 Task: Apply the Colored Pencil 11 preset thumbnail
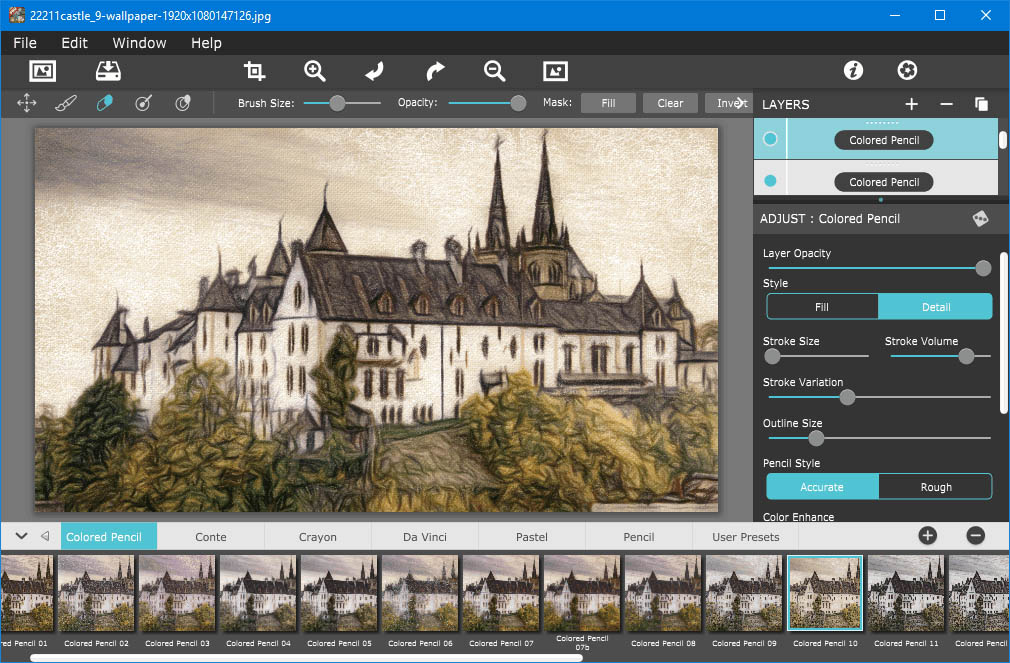point(906,593)
